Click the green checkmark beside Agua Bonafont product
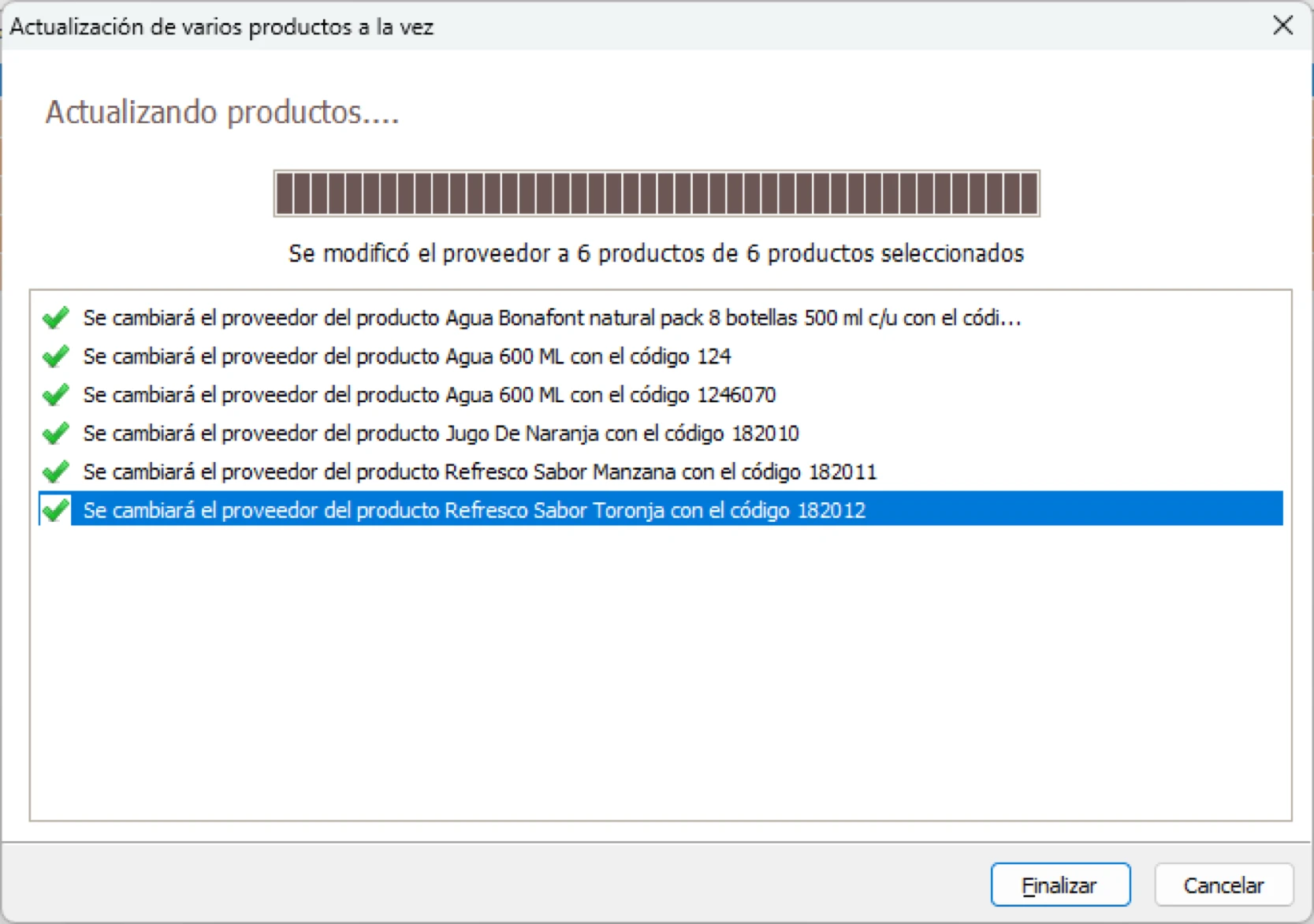Screen dimensions: 1314x924 (x=55, y=317)
